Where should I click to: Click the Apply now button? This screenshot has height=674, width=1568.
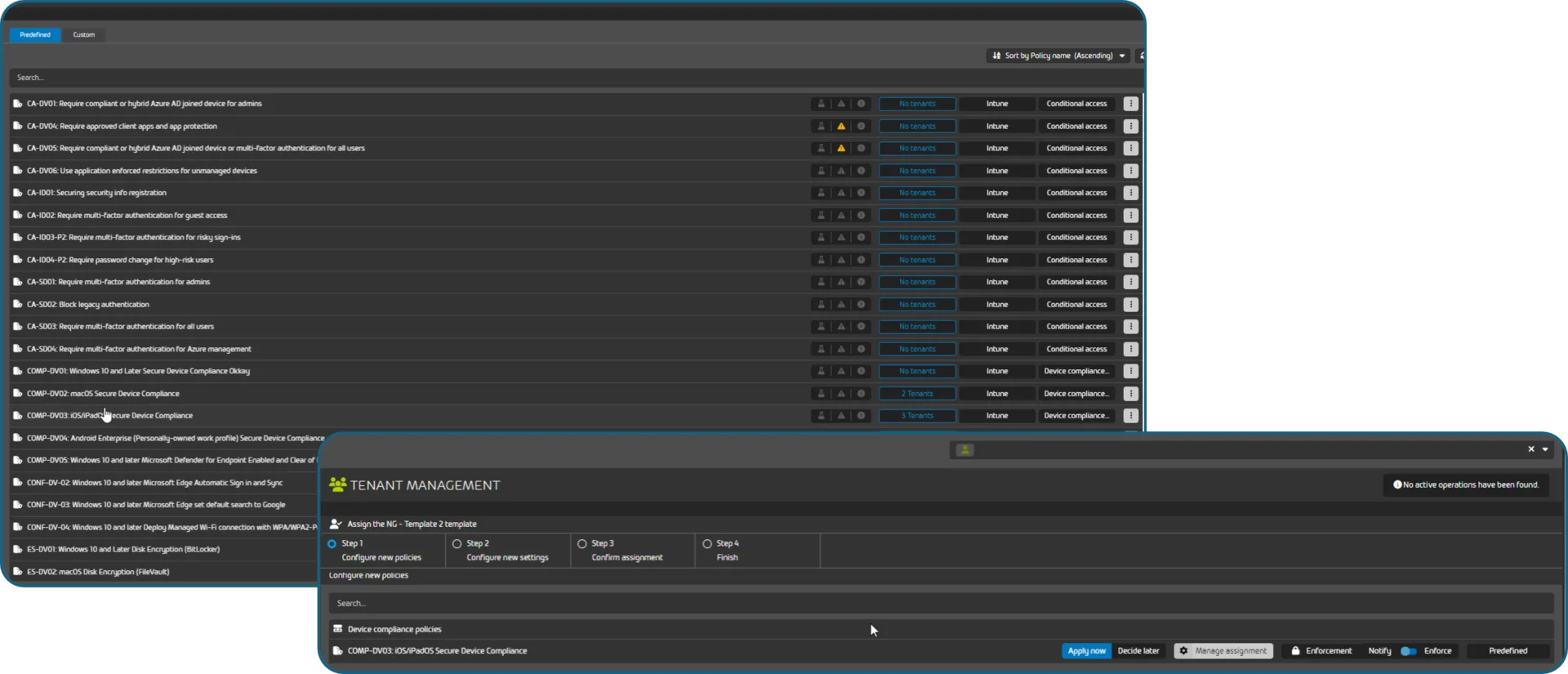(x=1086, y=651)
